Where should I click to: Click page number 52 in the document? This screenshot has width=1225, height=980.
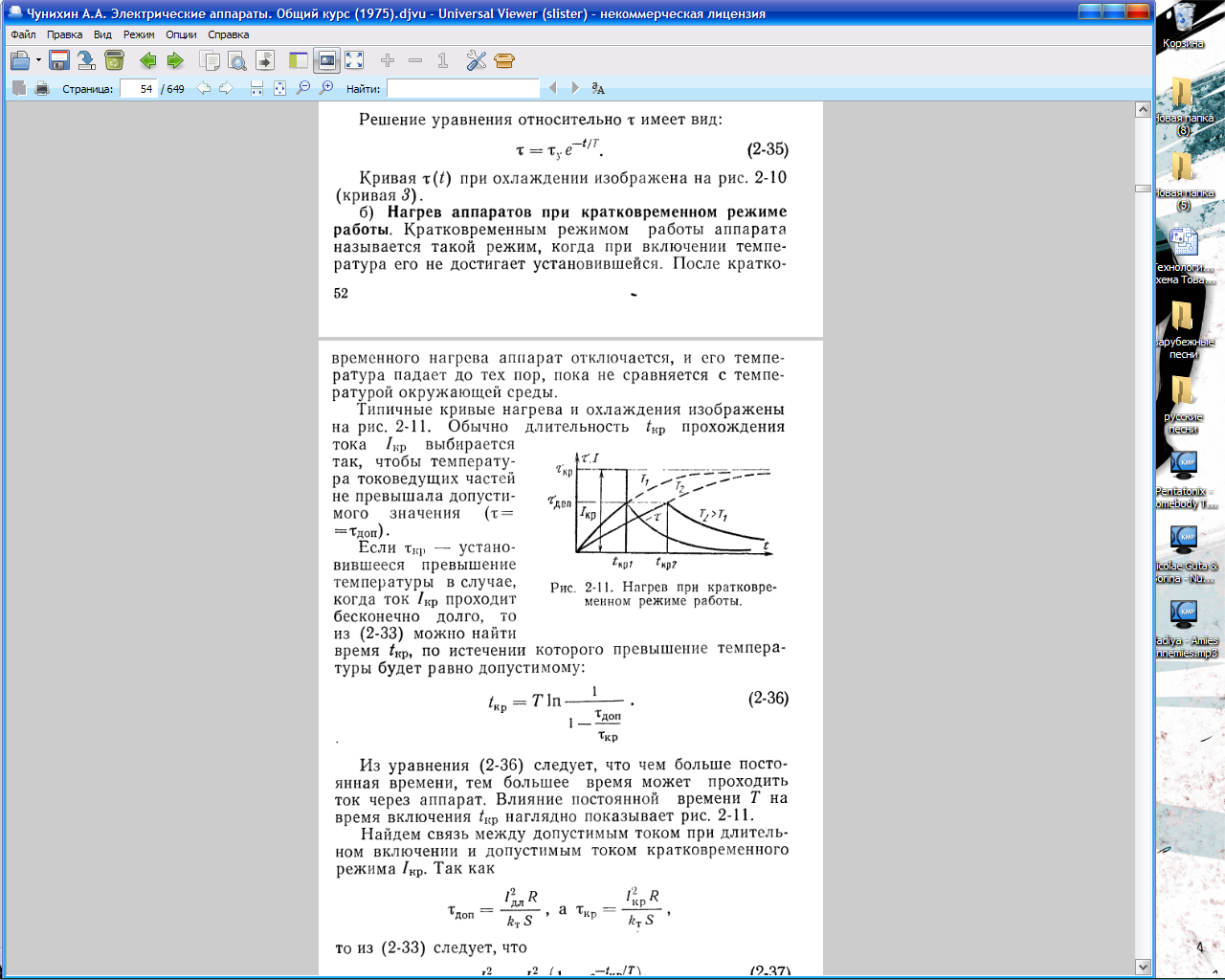click(341, 293)
